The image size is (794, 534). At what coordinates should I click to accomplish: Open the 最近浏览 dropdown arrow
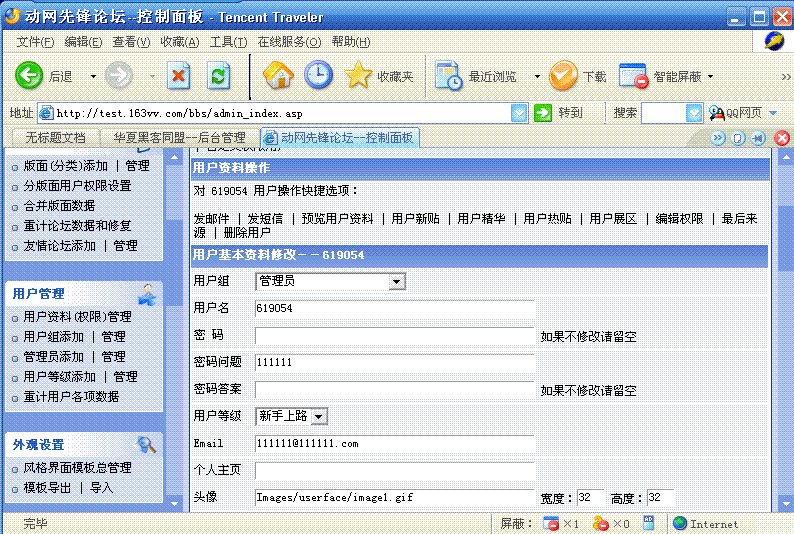537,77
